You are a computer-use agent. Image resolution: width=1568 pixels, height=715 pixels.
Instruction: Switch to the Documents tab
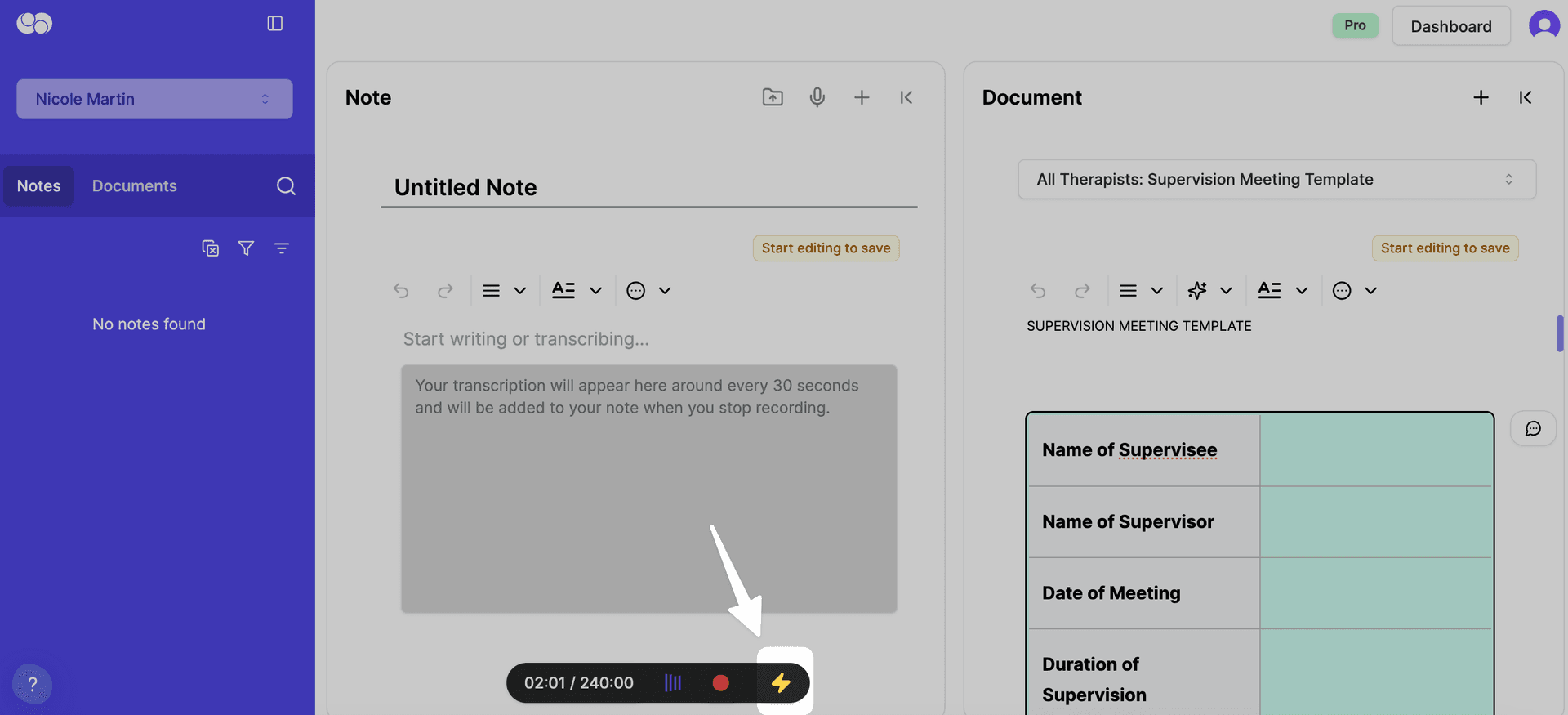click(x=135, y=185)
